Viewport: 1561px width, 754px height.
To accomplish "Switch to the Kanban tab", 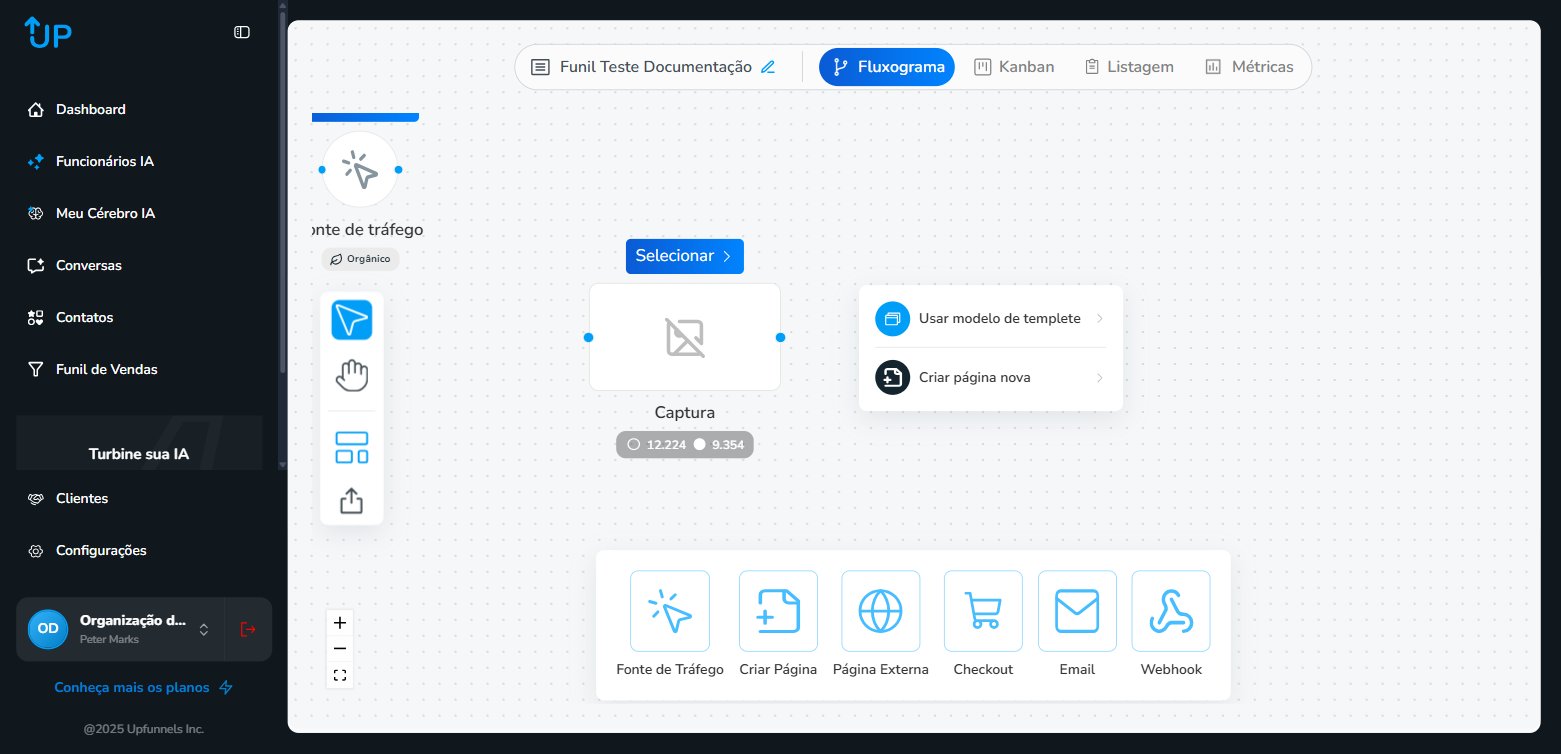I will point(1014,67).
